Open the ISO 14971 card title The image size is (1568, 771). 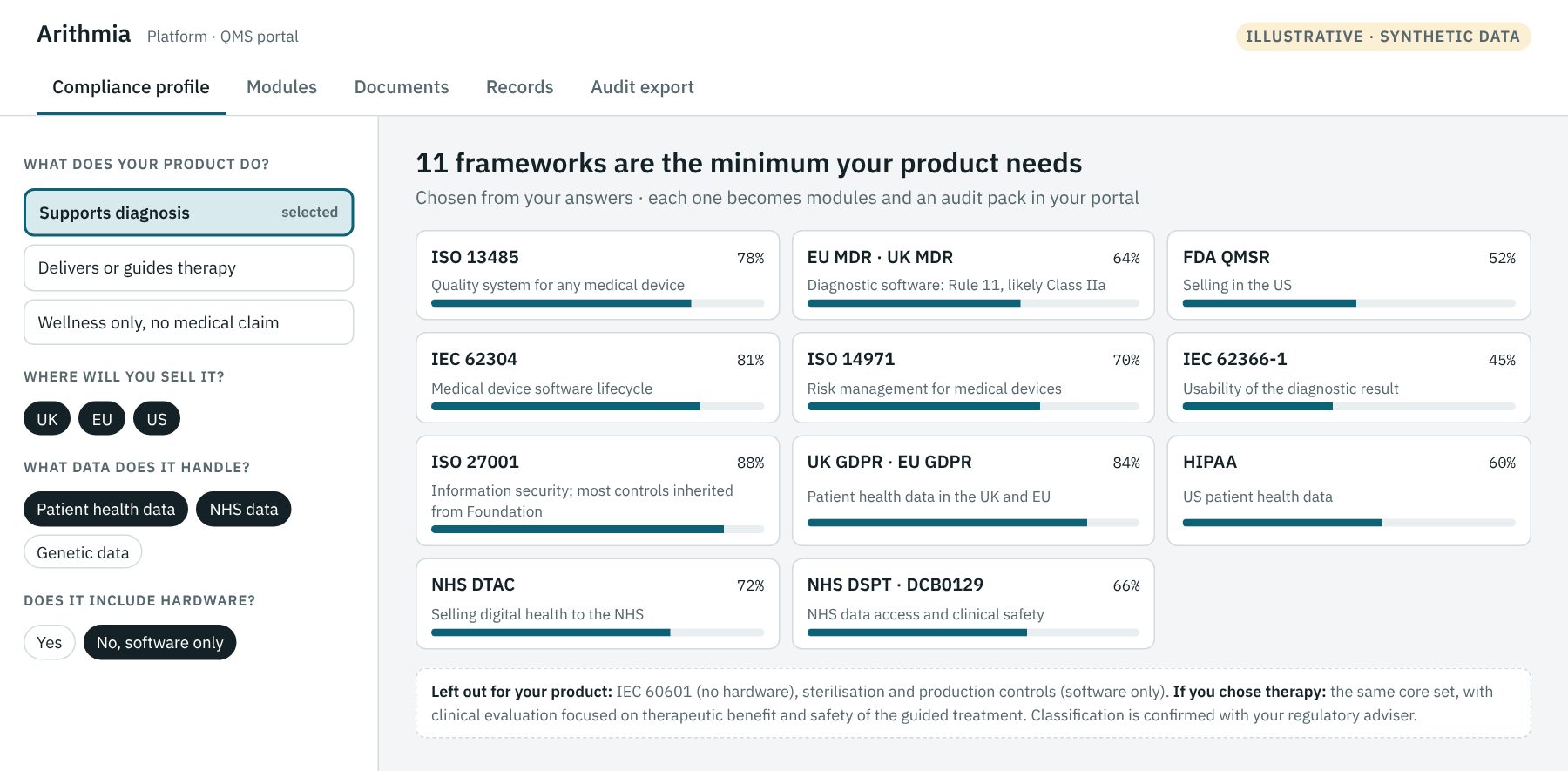pos(851,359)
